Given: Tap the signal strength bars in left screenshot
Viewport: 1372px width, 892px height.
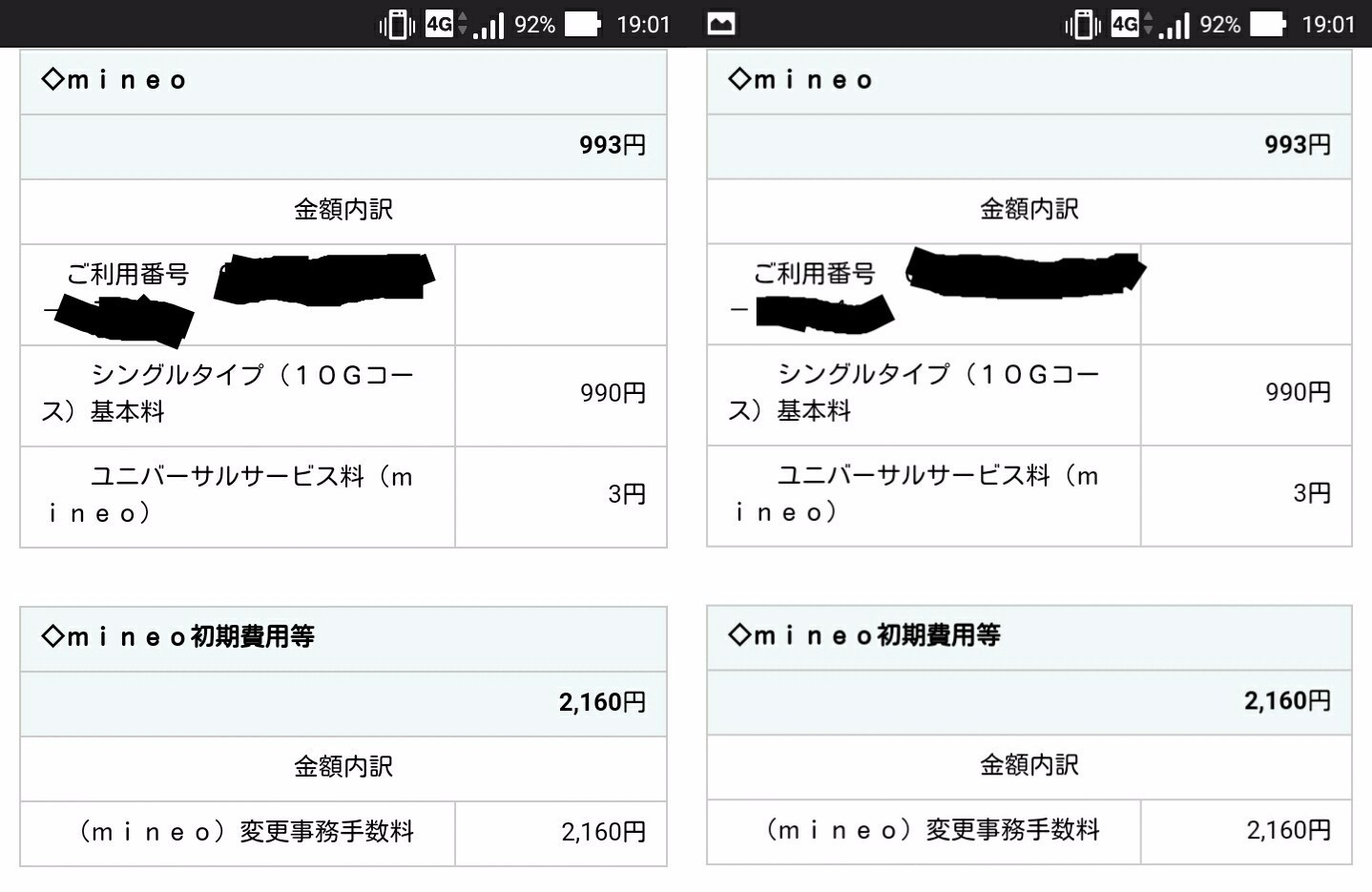Looking at the screenshot, I should click(489, 25).
